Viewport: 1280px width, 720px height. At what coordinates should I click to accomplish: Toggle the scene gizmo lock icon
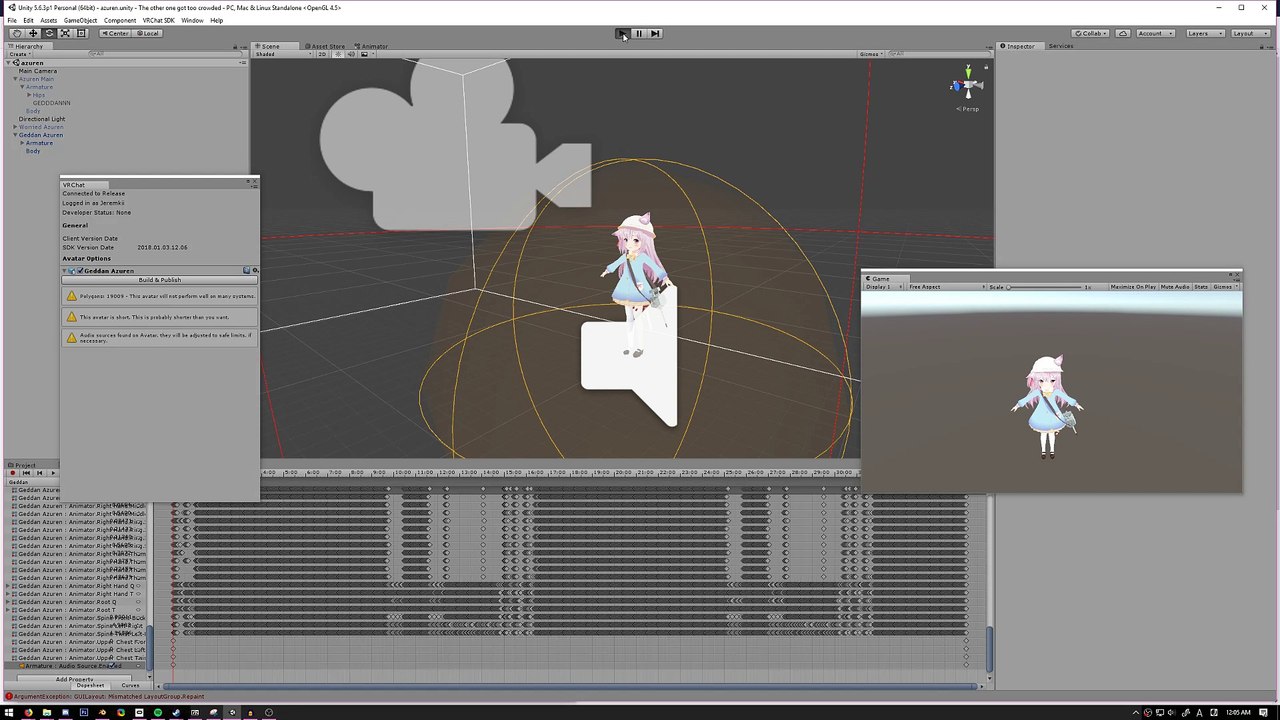tap(986, 67)
